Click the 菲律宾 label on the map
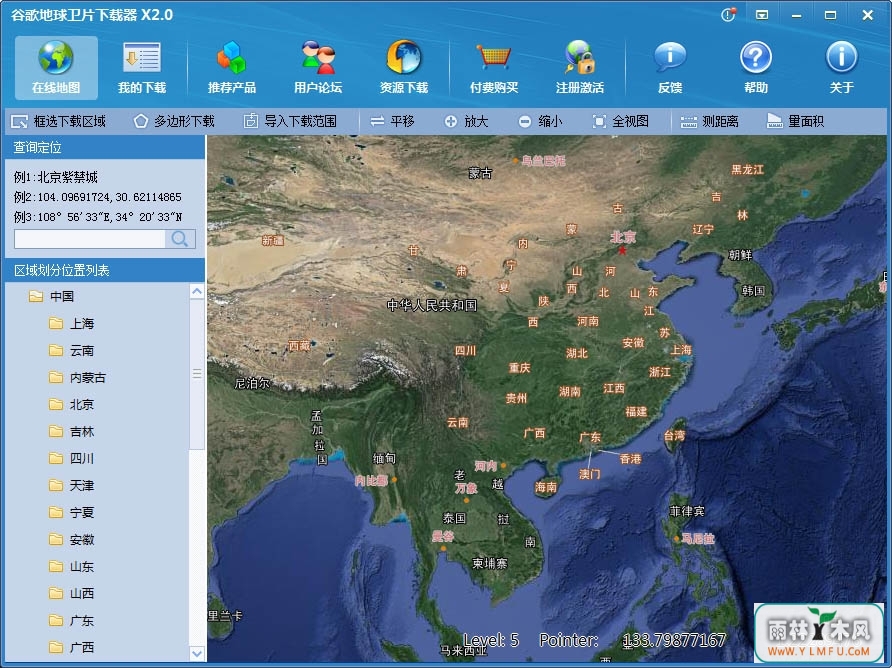The image size is (892, 668). (687, 511)
